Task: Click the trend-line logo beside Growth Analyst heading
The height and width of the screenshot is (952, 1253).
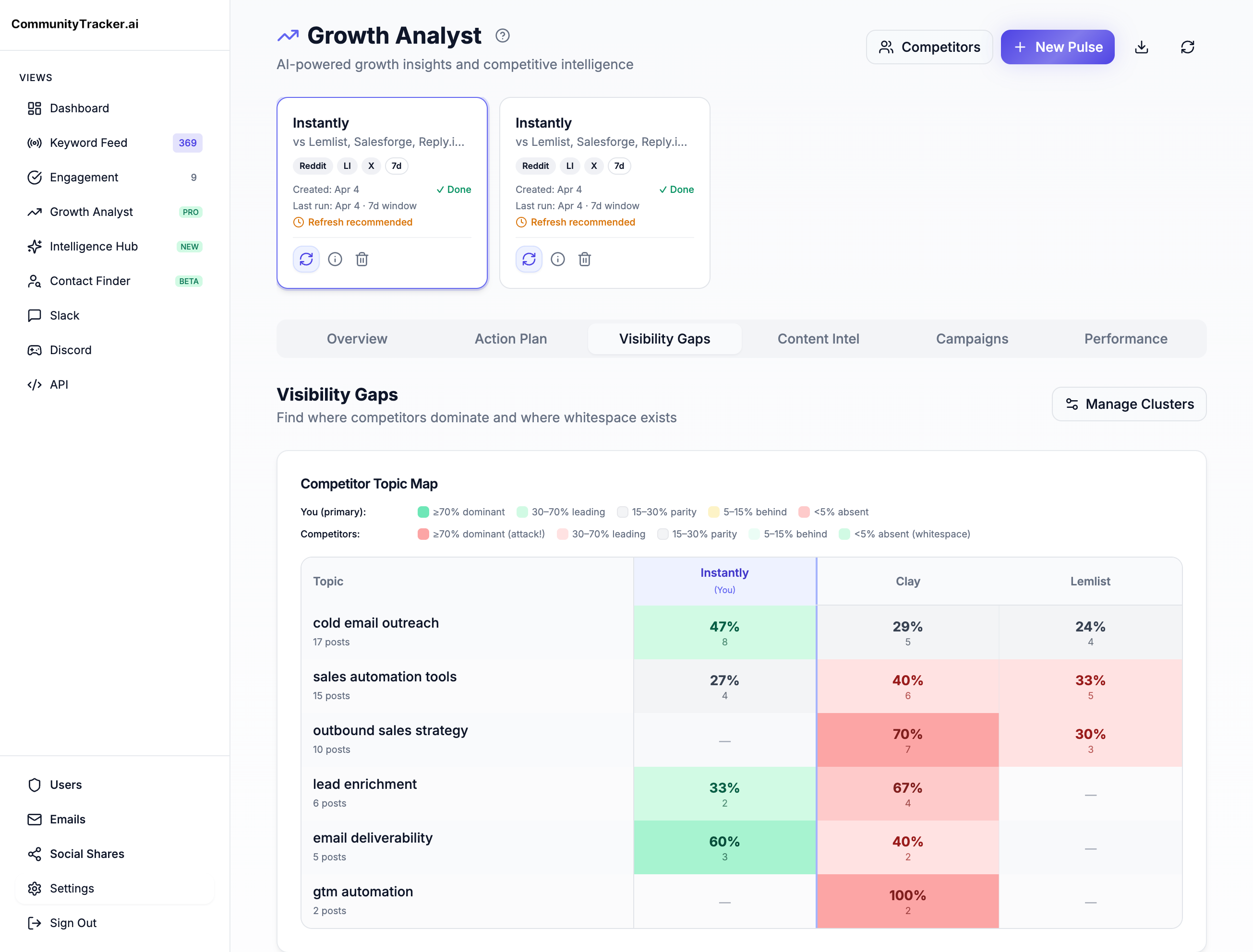Action: tap(288, 36)
